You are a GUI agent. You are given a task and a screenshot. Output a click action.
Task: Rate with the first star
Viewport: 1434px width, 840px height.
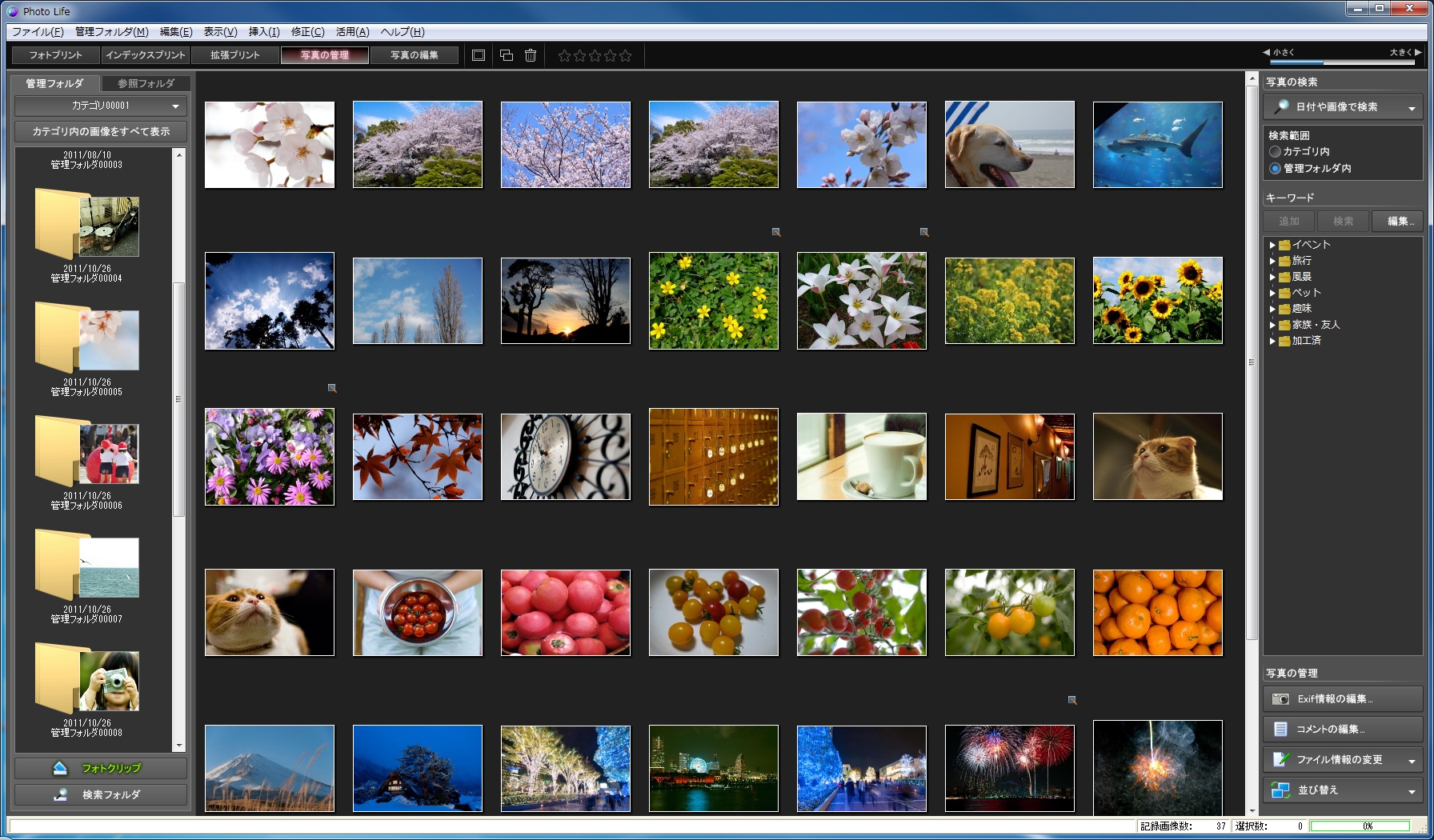click(564, 55)
